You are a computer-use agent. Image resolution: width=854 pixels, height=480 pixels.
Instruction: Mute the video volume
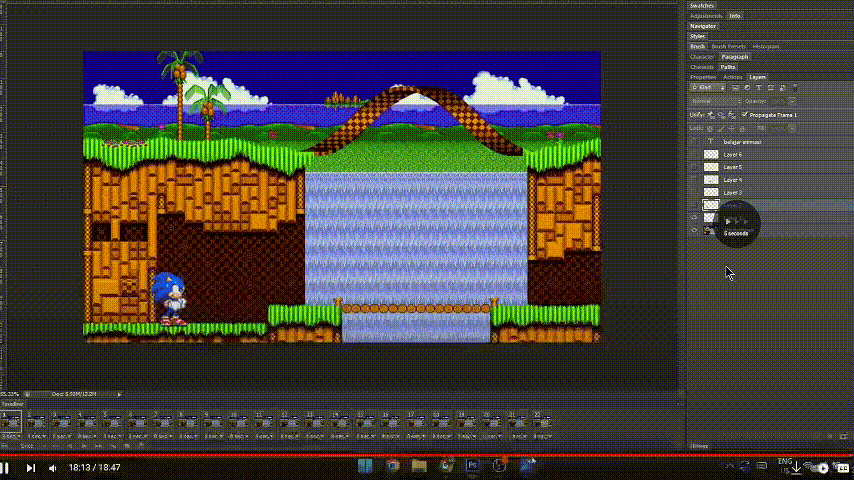coord(53,467)
